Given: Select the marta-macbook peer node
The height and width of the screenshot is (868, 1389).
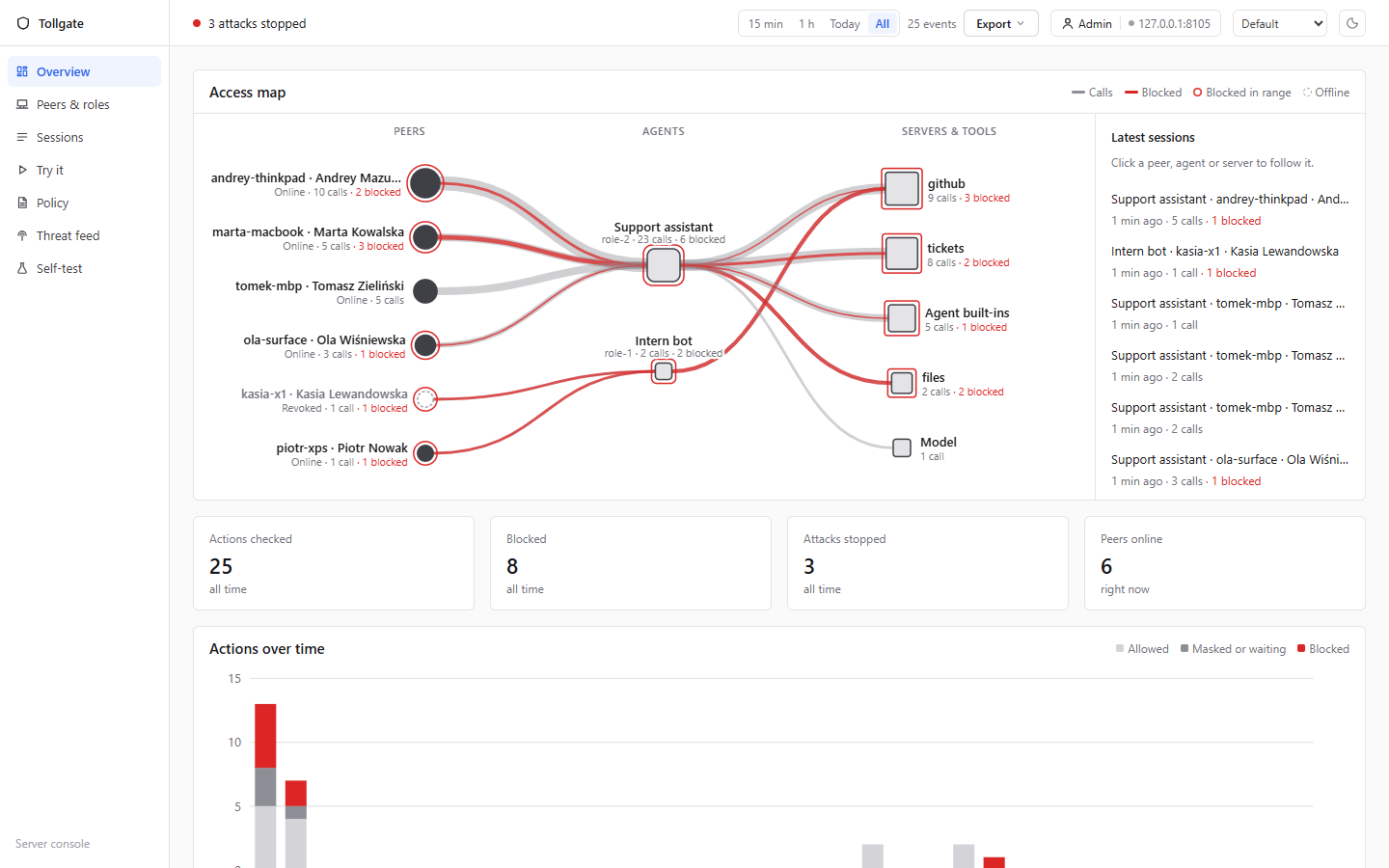Looking at the screenshot, I should pyautogui.click(x=425, y=237).
